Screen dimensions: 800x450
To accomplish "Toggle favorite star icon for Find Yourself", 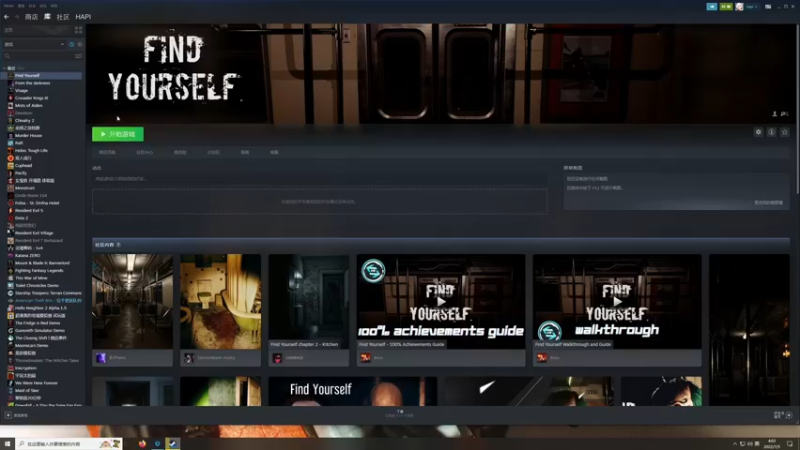I will tap(785, 132).
